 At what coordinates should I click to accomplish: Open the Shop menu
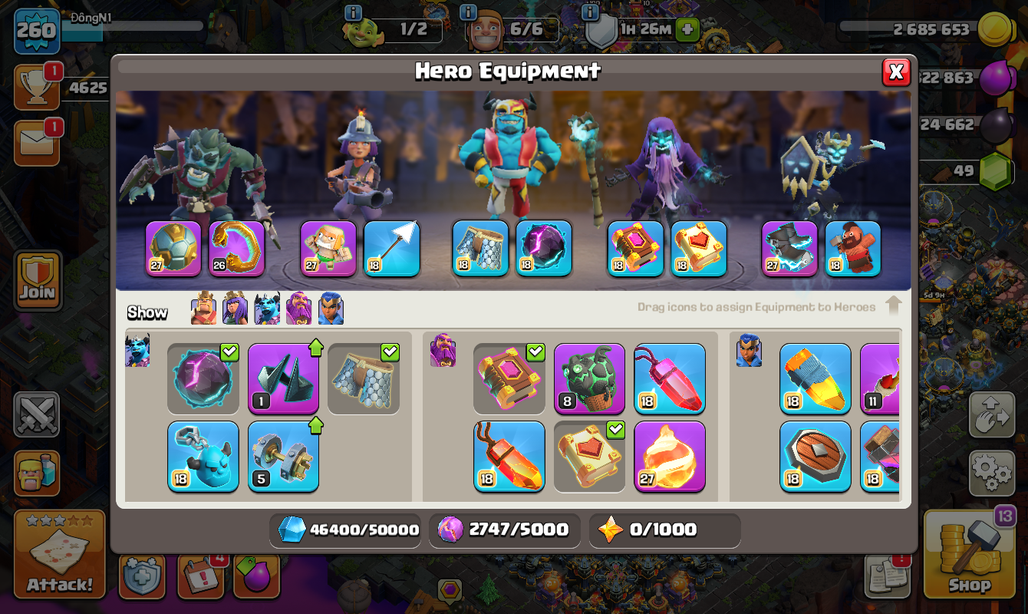970,554
